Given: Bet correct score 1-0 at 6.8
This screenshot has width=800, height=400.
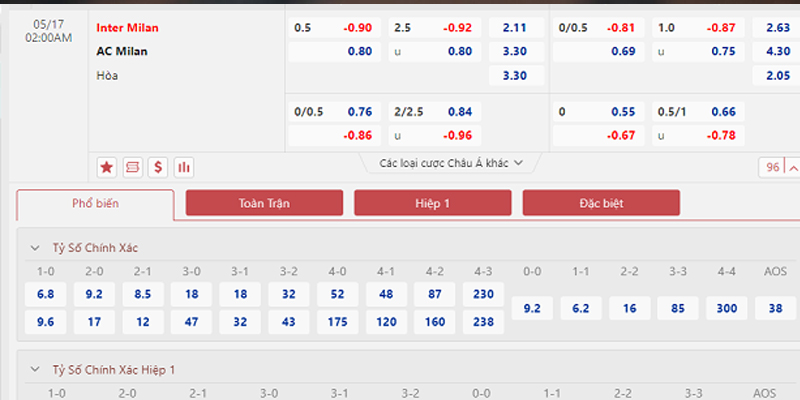Looking at the screenshot, I should (45, 294).
